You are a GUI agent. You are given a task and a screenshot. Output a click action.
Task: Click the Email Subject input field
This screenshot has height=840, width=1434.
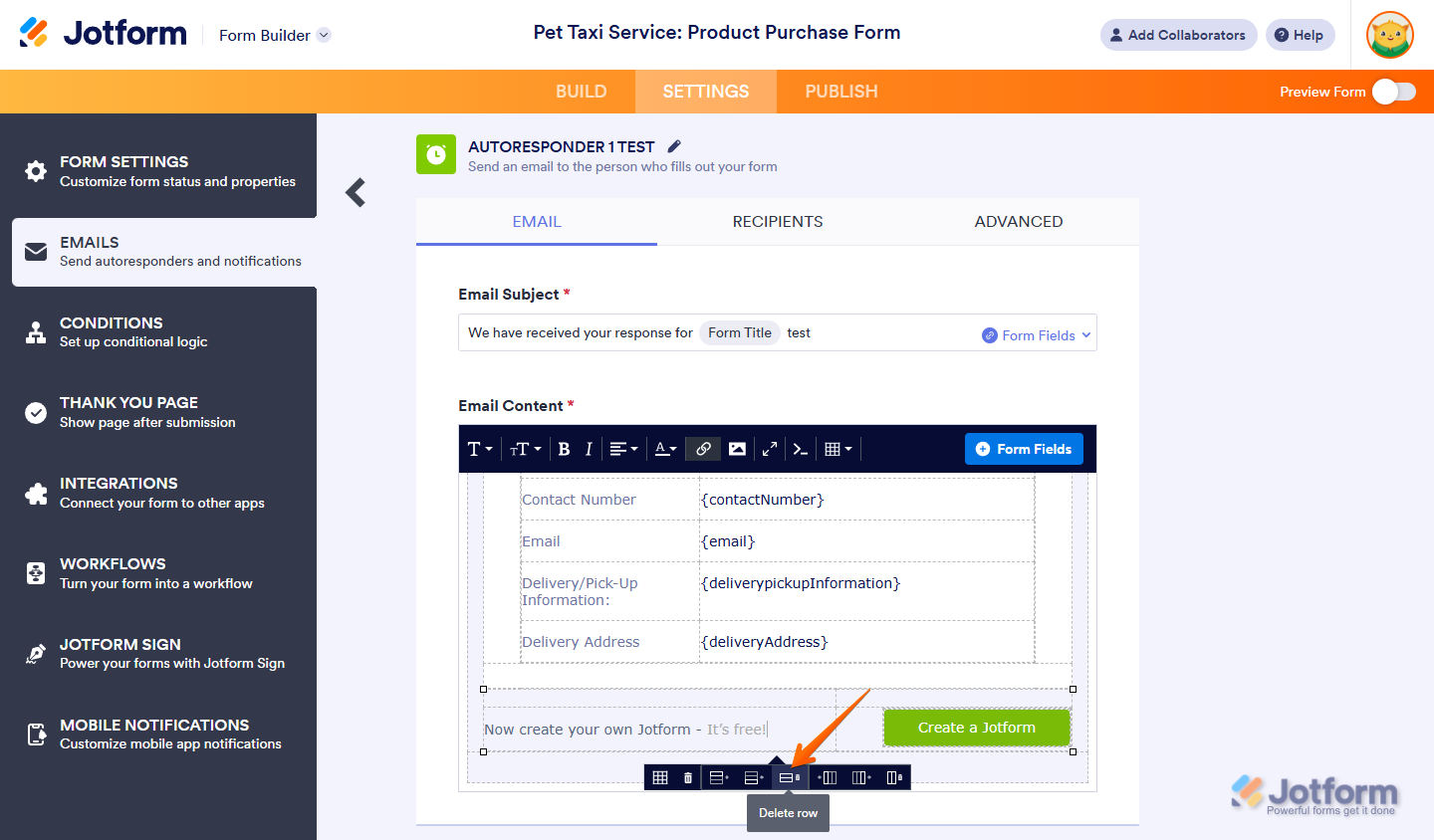click(x=778, y=333)
